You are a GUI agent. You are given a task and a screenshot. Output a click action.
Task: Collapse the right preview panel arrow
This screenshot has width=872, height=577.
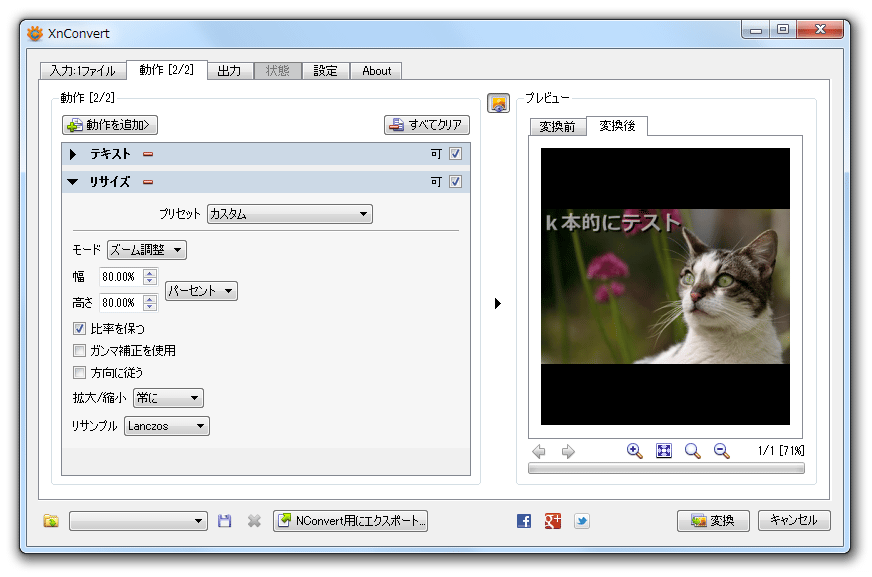tap(498, 304)
